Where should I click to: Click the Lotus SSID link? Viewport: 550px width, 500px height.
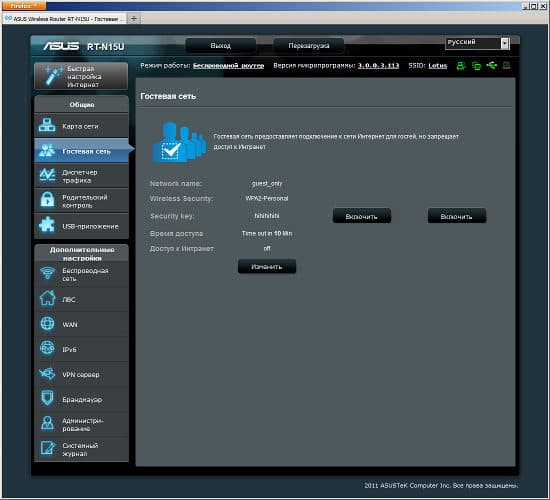pyautogui.click(x=437, y=66)
